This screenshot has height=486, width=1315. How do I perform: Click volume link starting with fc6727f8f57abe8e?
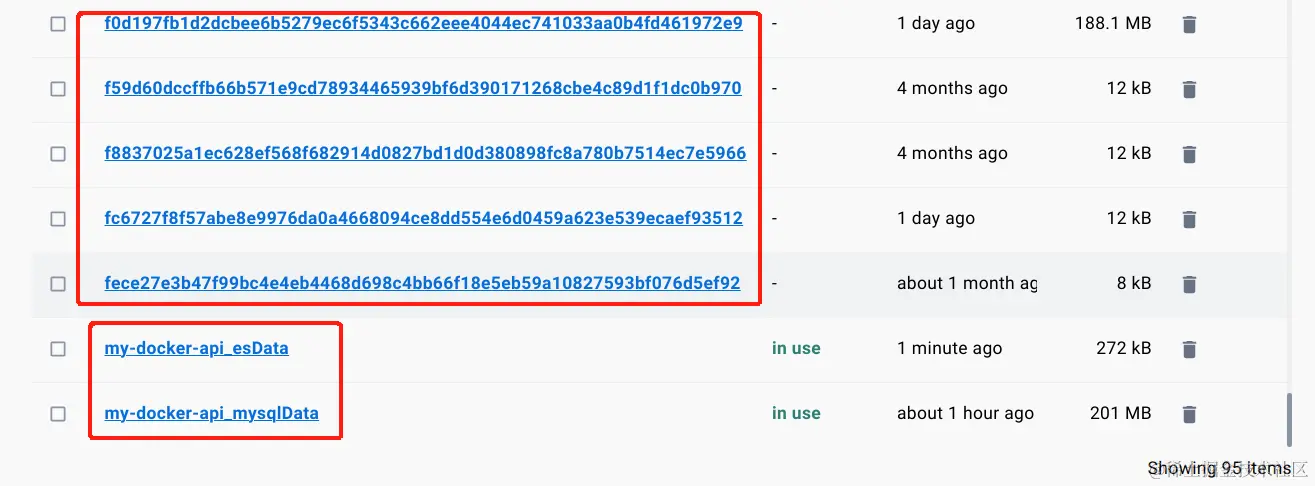(423, 218)
